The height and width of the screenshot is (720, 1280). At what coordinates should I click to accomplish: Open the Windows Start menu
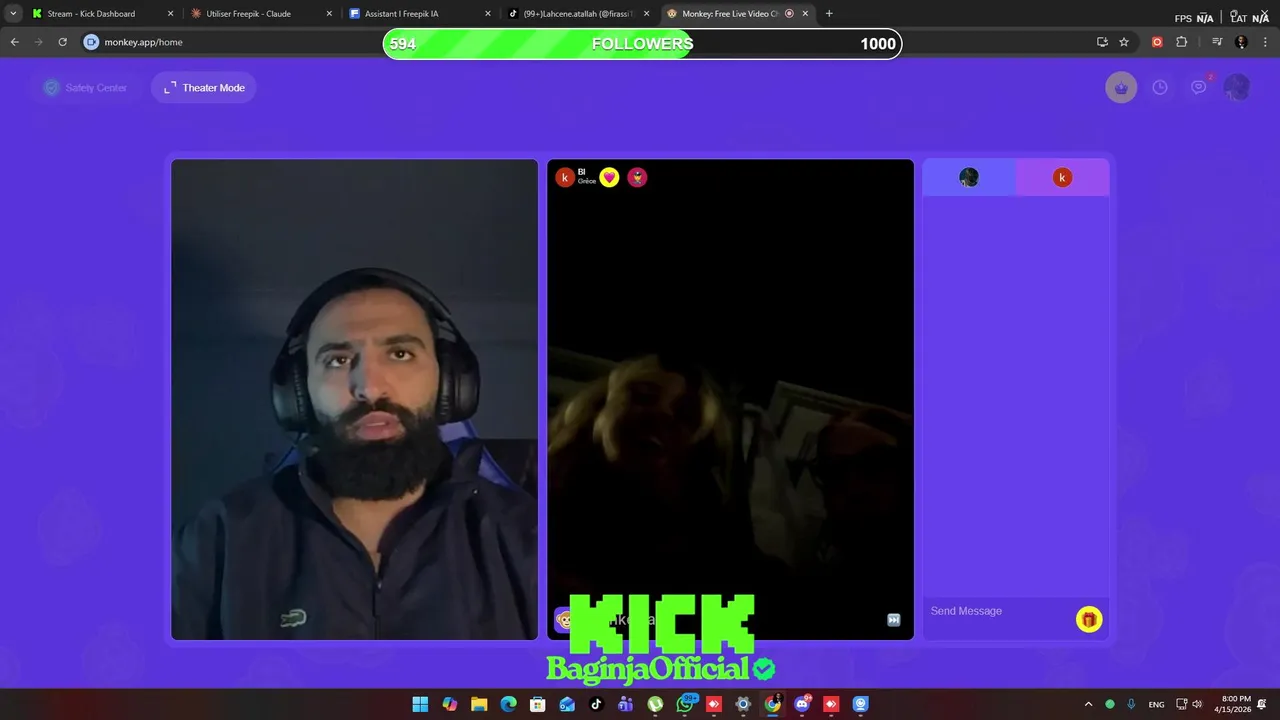420,704
